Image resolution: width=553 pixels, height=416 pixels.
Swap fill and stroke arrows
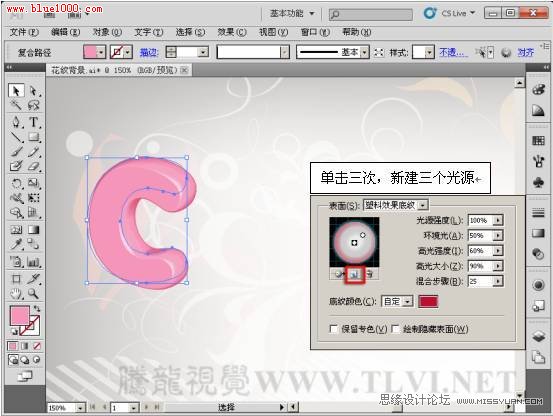37,309
